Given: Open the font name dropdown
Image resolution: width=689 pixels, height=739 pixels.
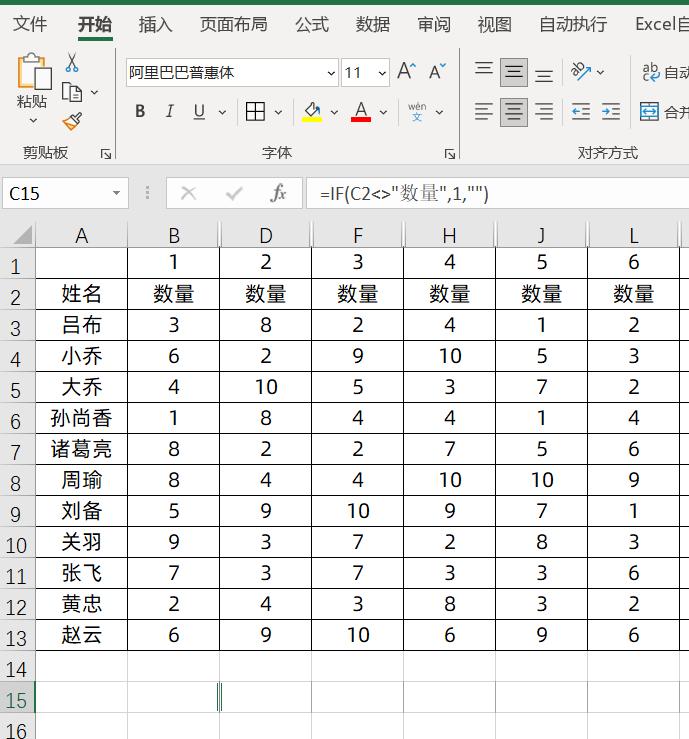Looking at the screenshot, I should [x=331, y=73].
